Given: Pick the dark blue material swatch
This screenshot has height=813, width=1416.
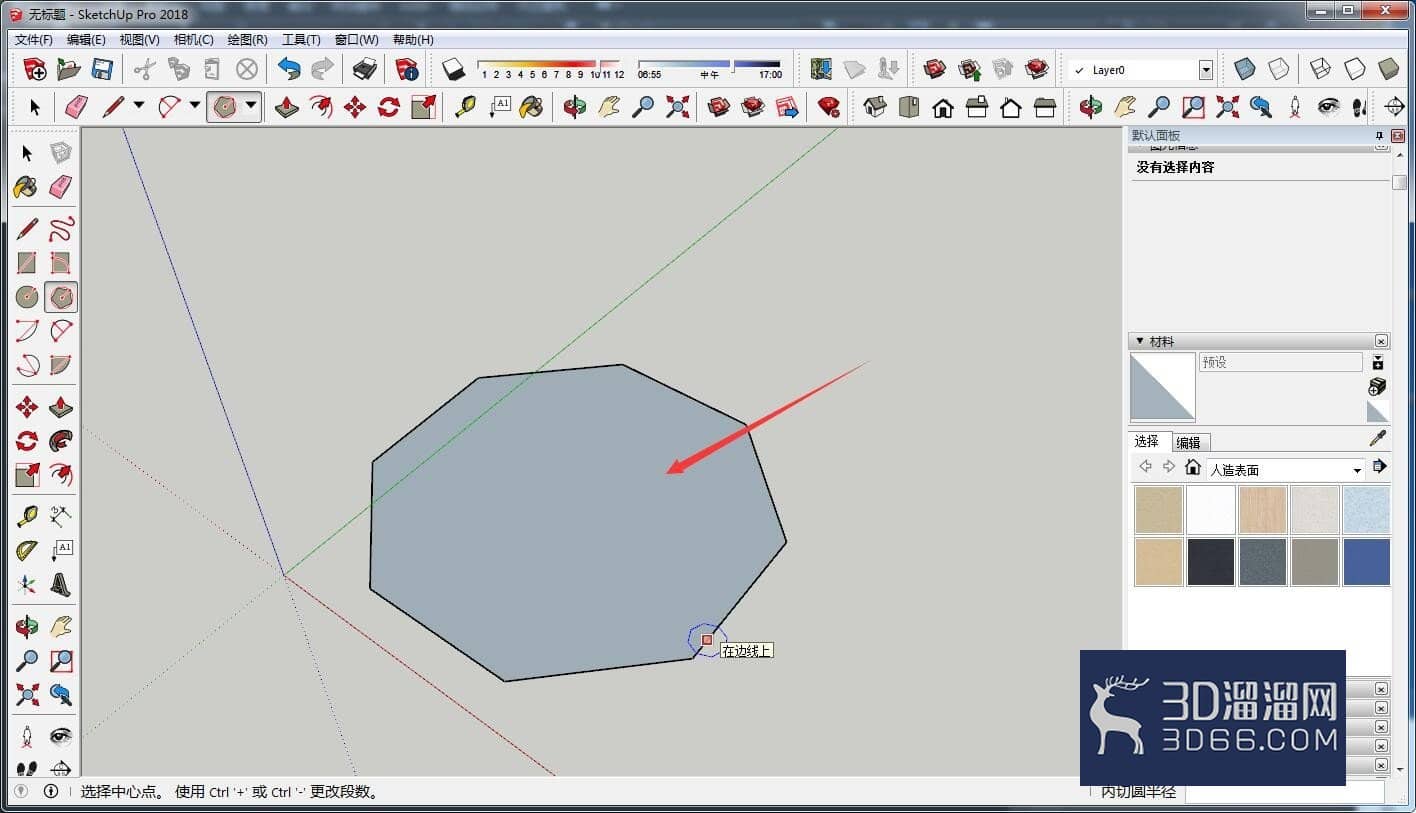Looking at the screenshot, I should click(x=1366, y=562).
